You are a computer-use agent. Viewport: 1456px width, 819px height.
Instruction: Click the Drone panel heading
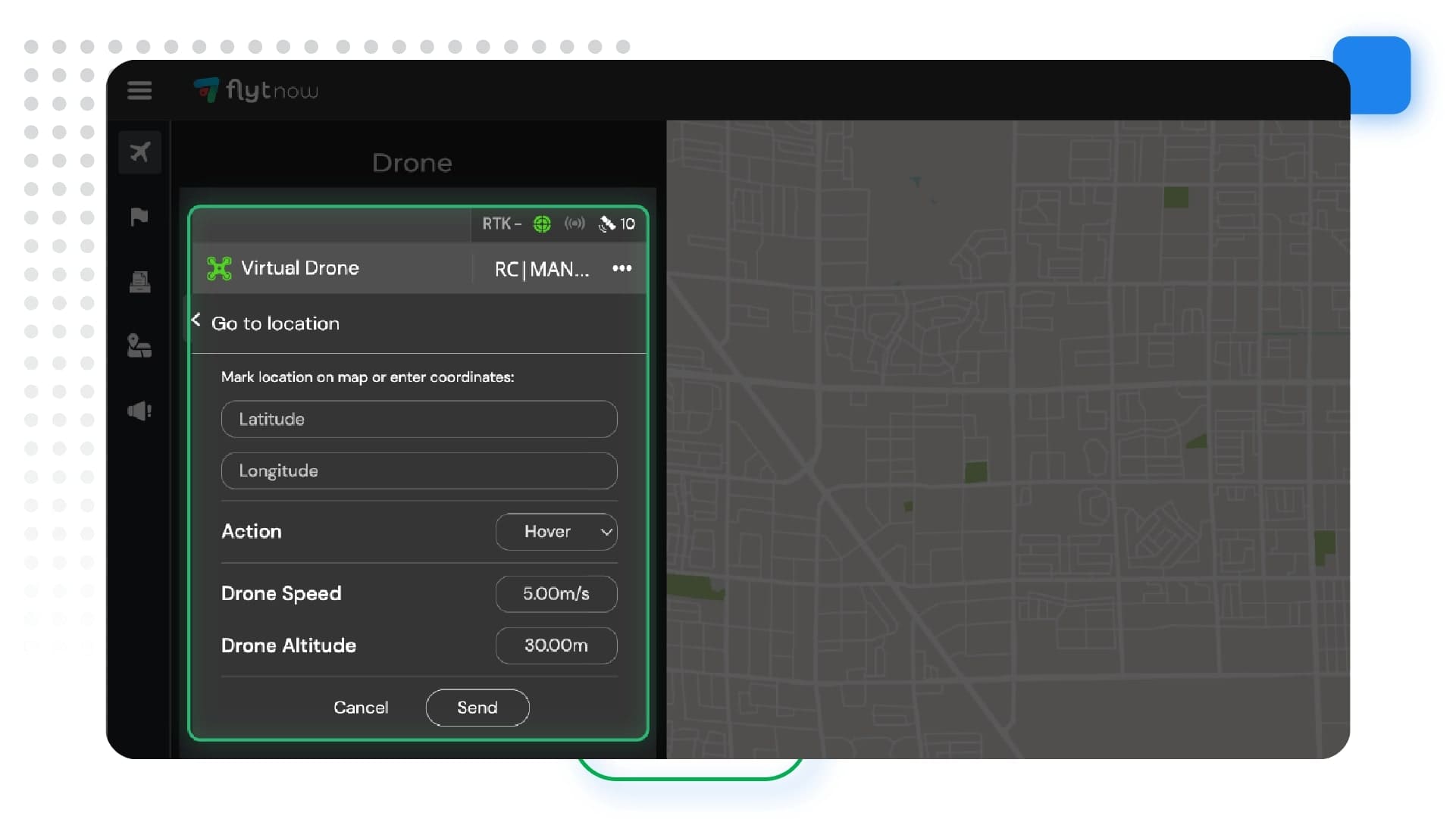coord(412,163)
